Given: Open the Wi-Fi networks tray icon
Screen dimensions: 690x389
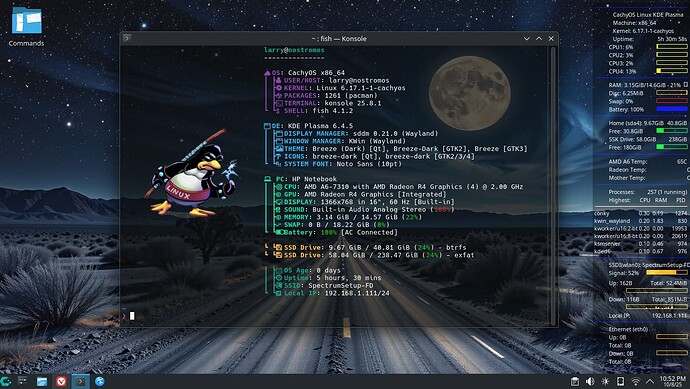Looking at the screenshot, I should click(635, 382).
